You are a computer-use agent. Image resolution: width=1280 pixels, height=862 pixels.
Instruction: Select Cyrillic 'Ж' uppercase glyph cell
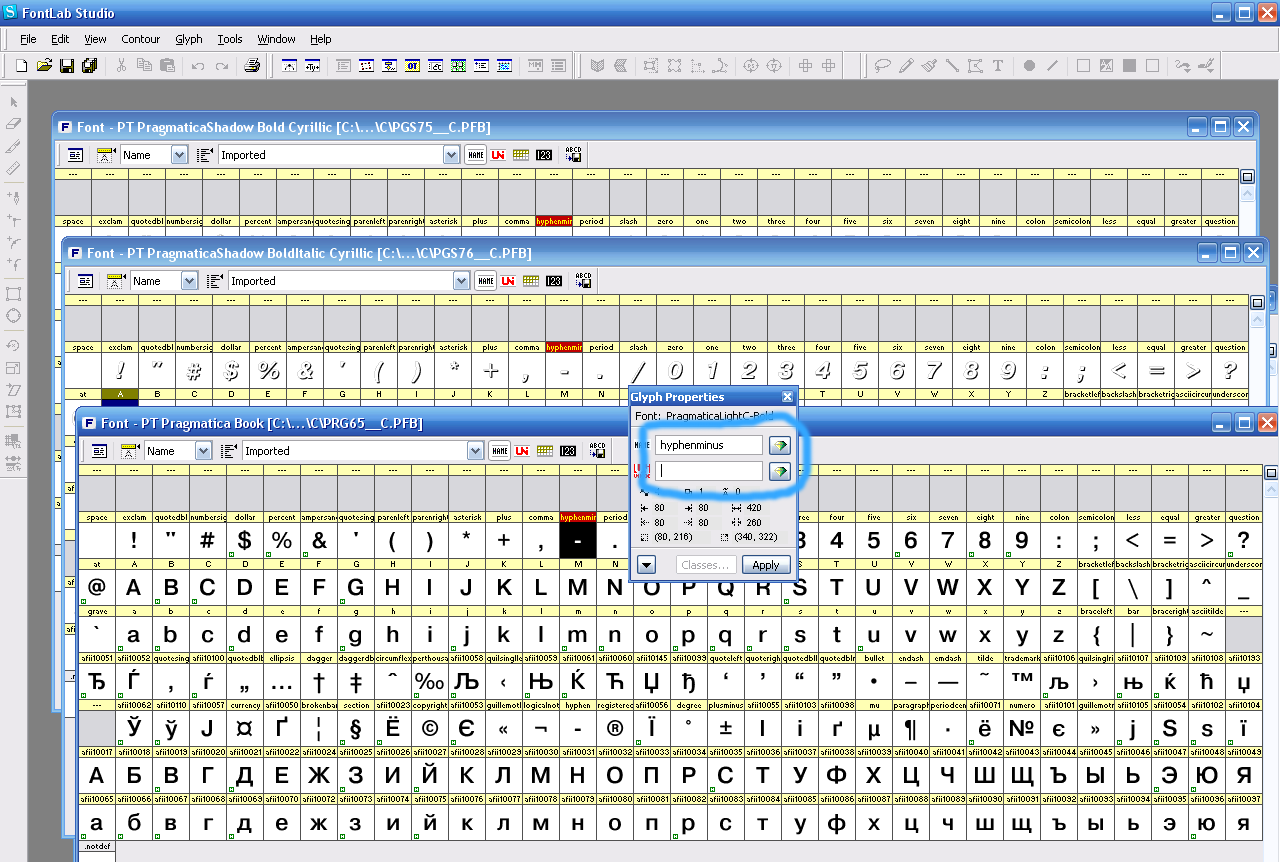click(319, 774)
